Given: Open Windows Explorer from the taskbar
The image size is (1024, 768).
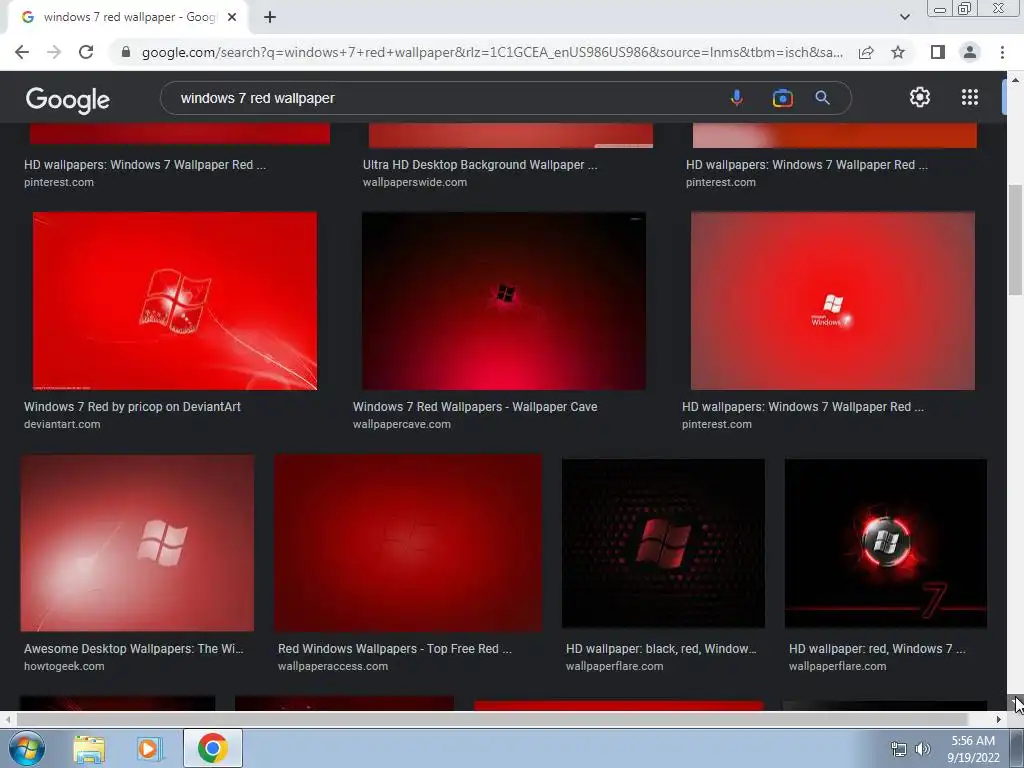Looking at the screenshot, I should click(x=89, y=748).
